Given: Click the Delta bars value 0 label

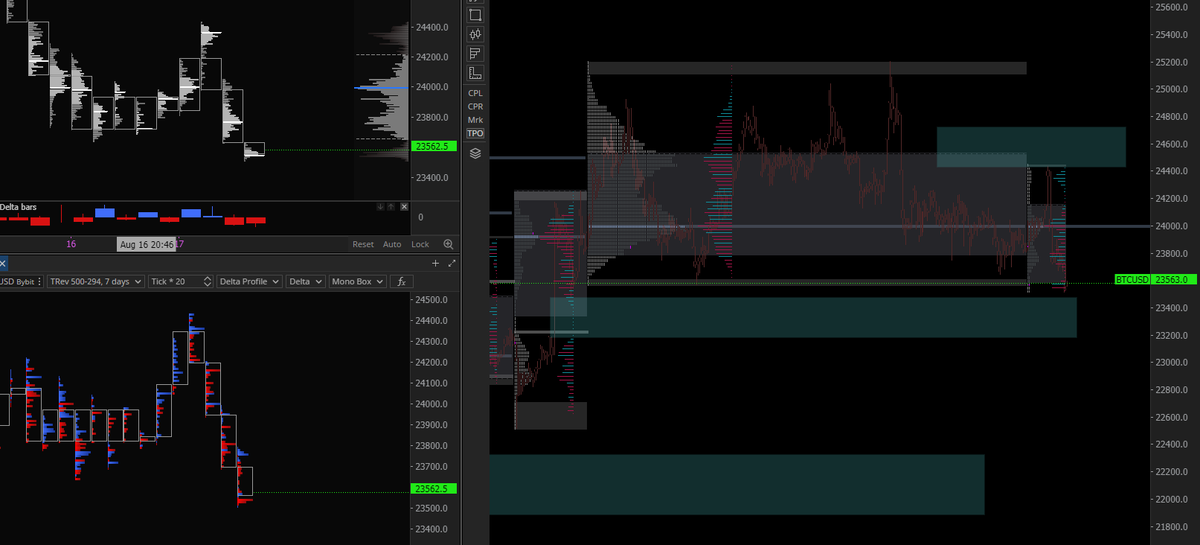Looking at the screenshot, I should pyautogui.click(x=420, y=217).
